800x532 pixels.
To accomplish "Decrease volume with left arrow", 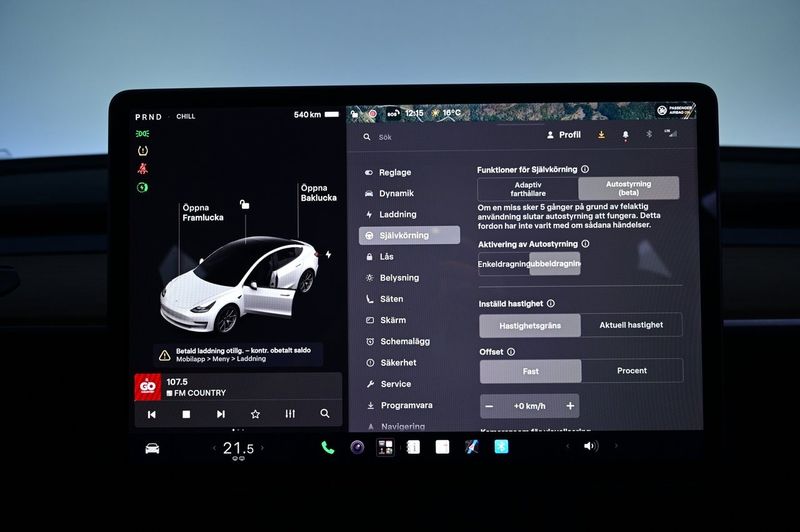I will tap(567, 446).
